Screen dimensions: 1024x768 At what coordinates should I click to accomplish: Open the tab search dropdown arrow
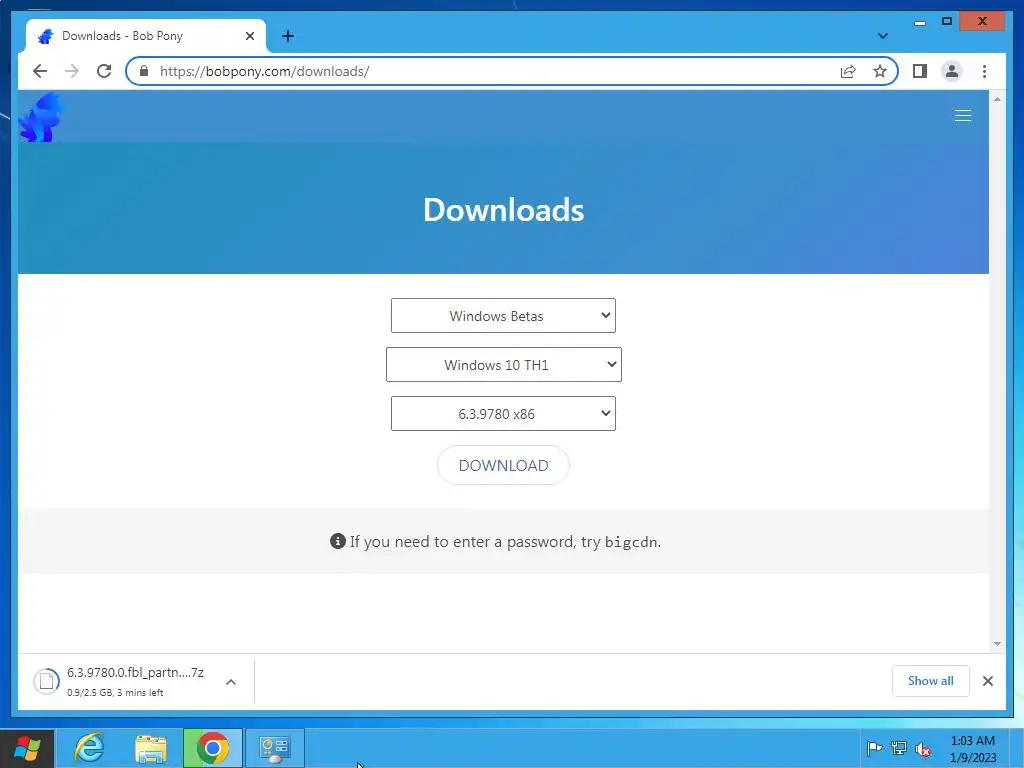click(x=883, y=36)
